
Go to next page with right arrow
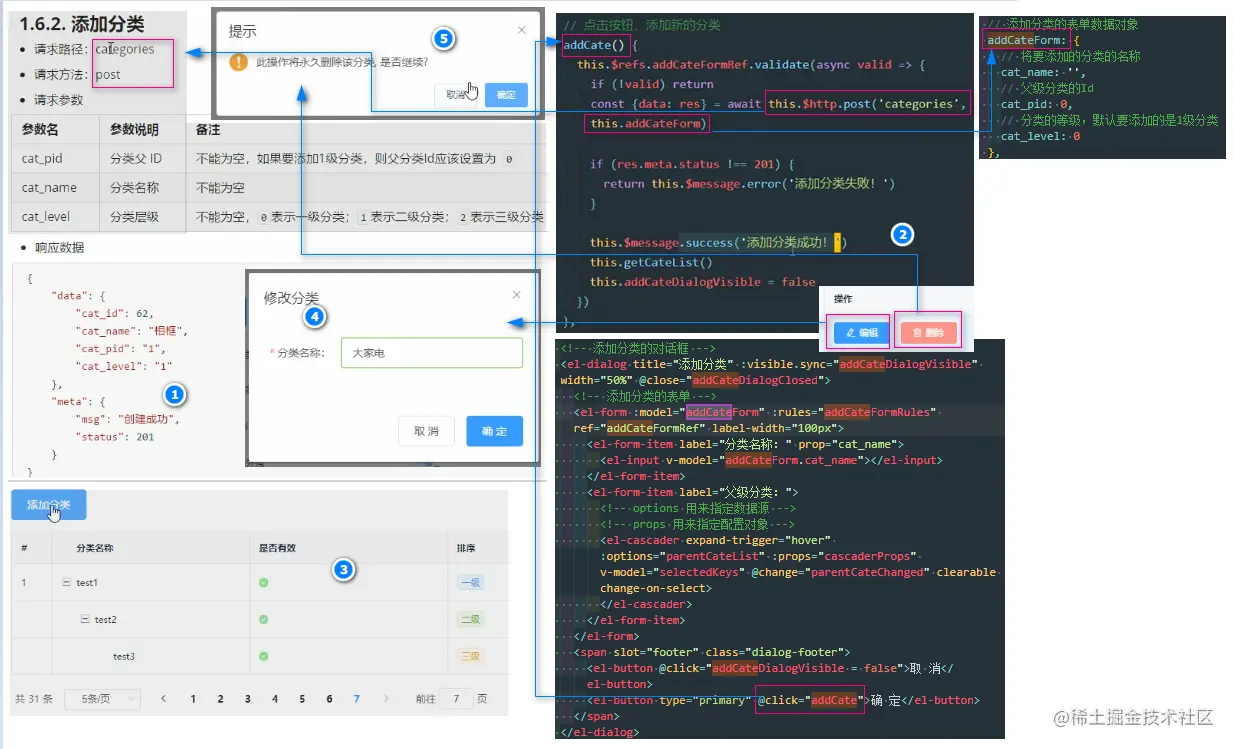pos(384,699)
